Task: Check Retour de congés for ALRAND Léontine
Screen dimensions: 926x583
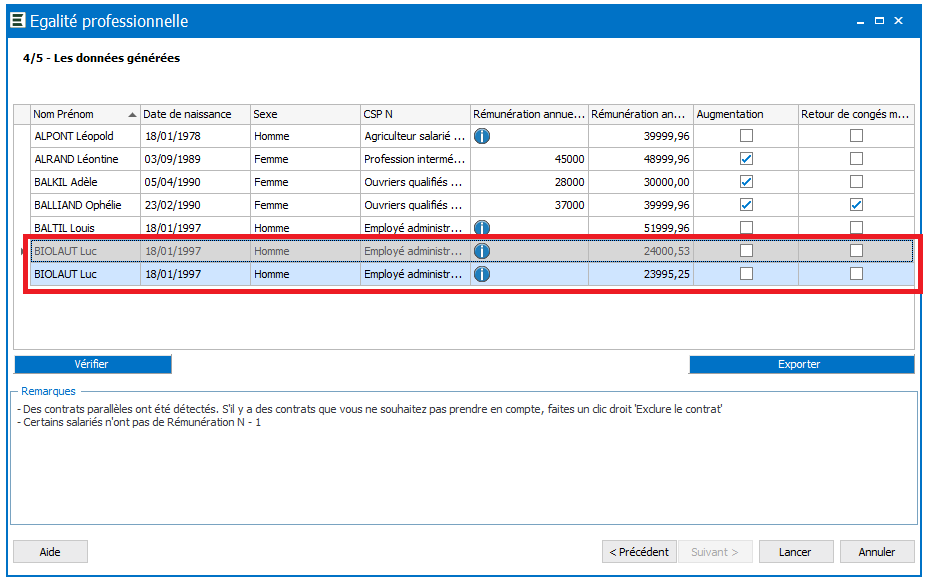Action: click(856, 159)
